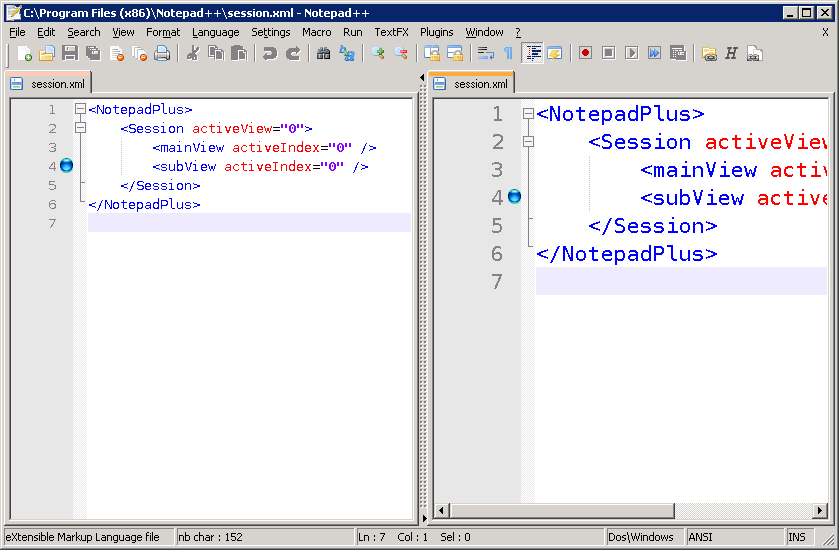Image resolution: width=839 pixels, height=550 pixels.
Task: Open the Language menu
Action: [x=215, y=32]
